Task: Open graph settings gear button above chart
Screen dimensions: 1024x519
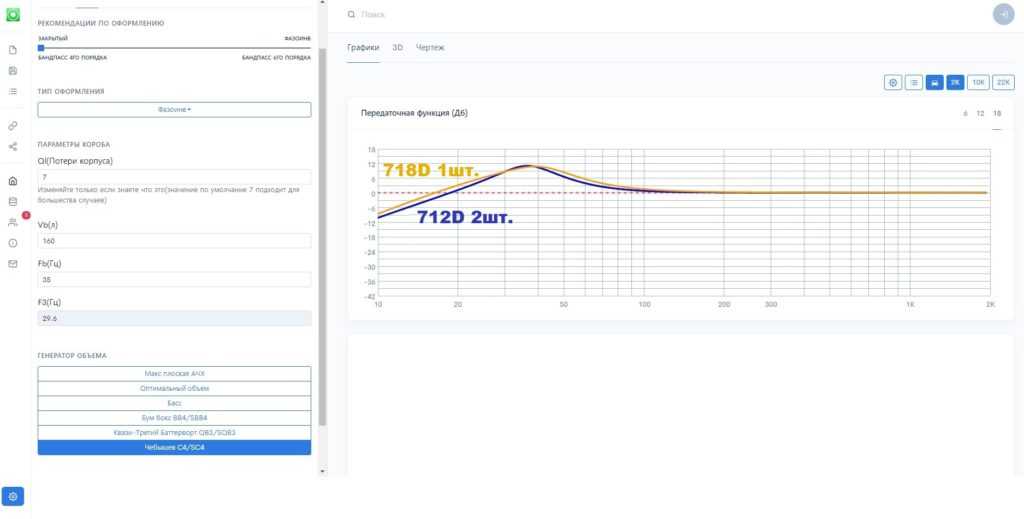Action: [x=893, y=83]
